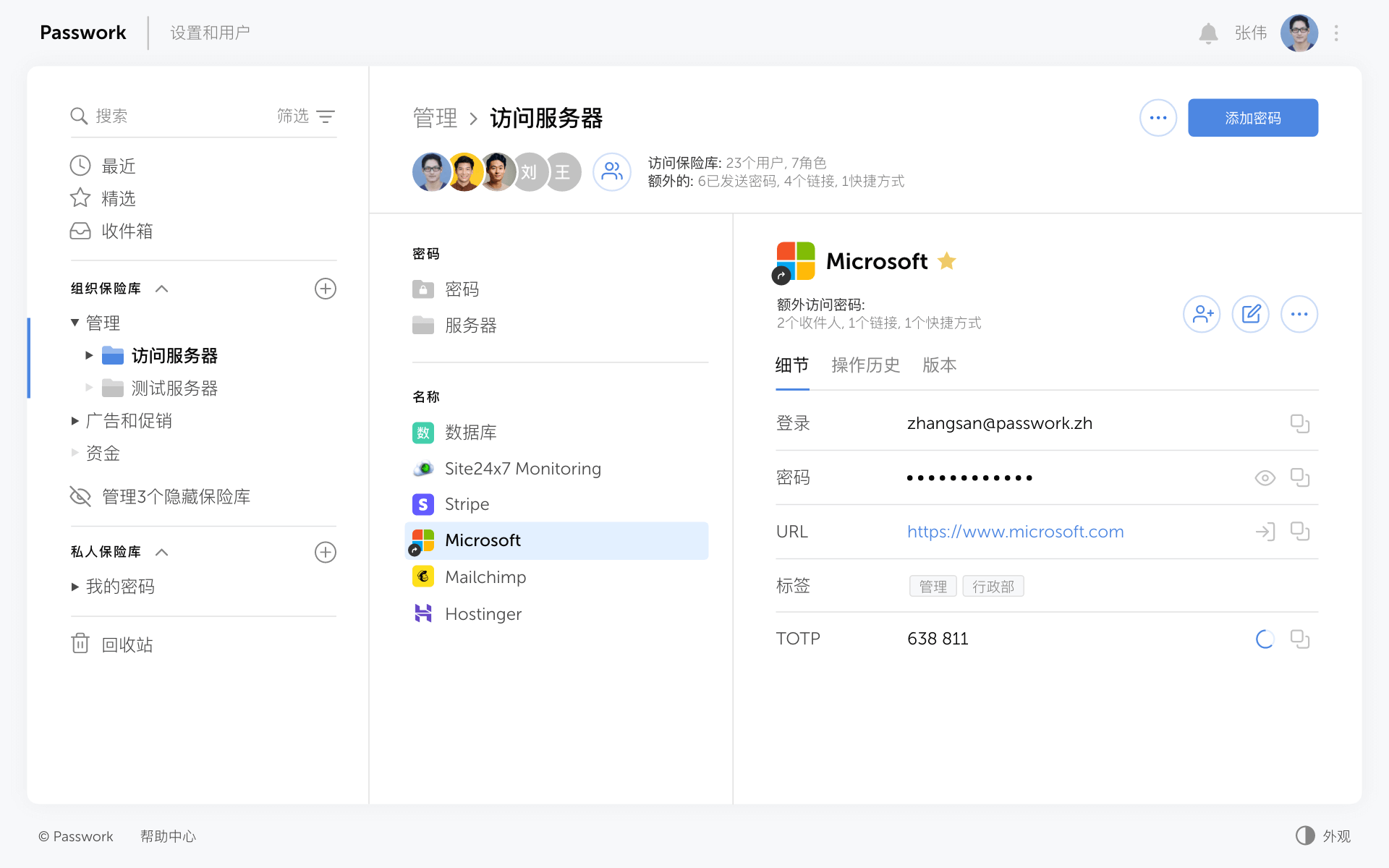Screen dimensions: 1389x868
Task: Open the 筛选 filter options
Action: click(306, 116)
